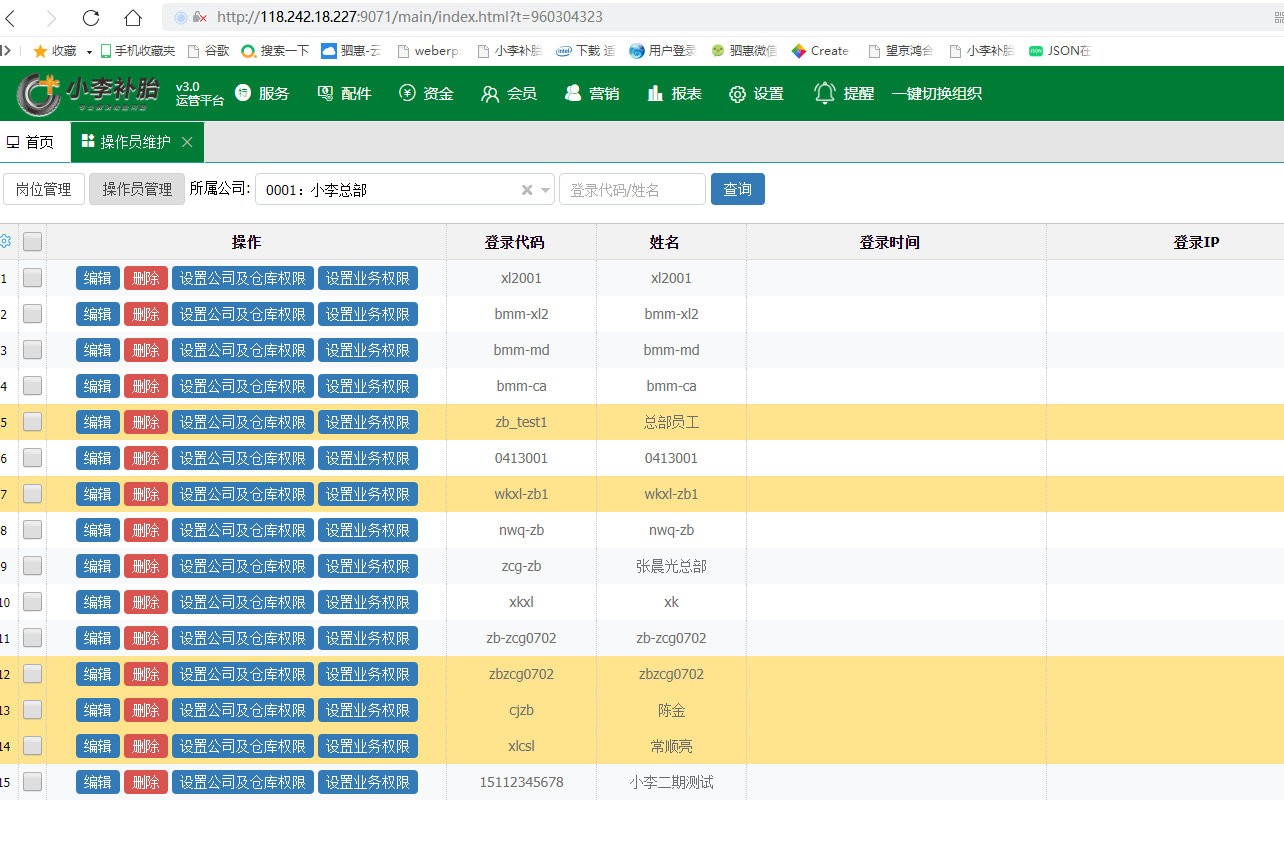Click the bar chart icon for 报表

[x=655, y=93]
